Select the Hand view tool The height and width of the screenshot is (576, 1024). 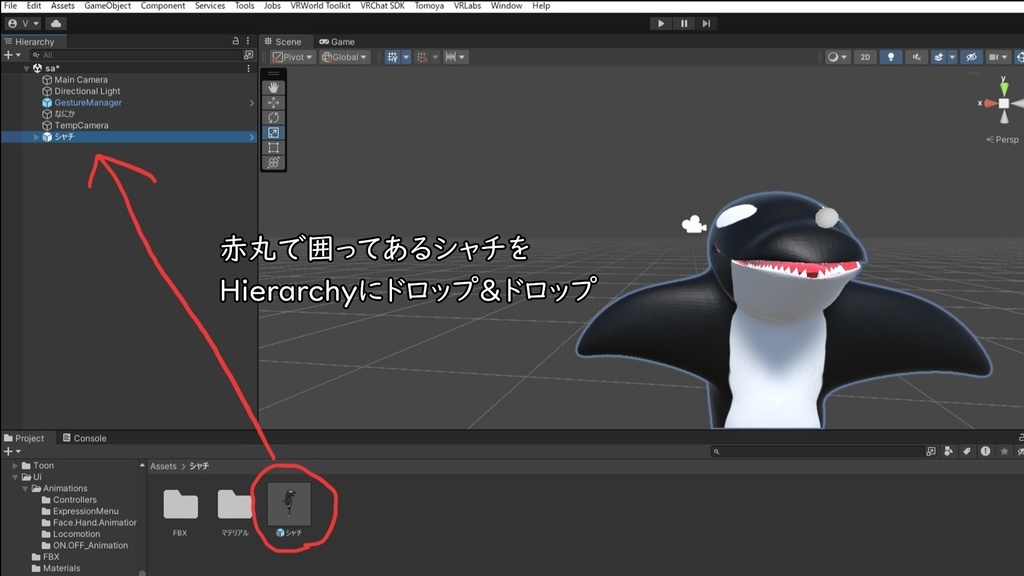click(x=273, y=87)
